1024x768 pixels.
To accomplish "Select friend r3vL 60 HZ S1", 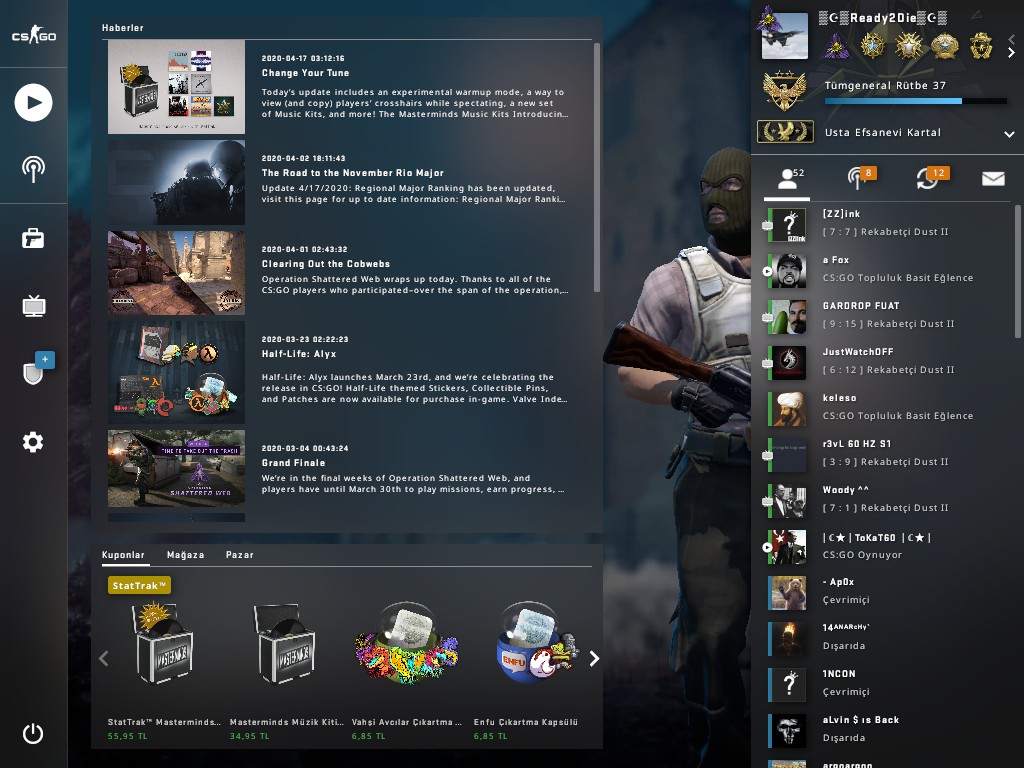I will [x=888, y=453].
